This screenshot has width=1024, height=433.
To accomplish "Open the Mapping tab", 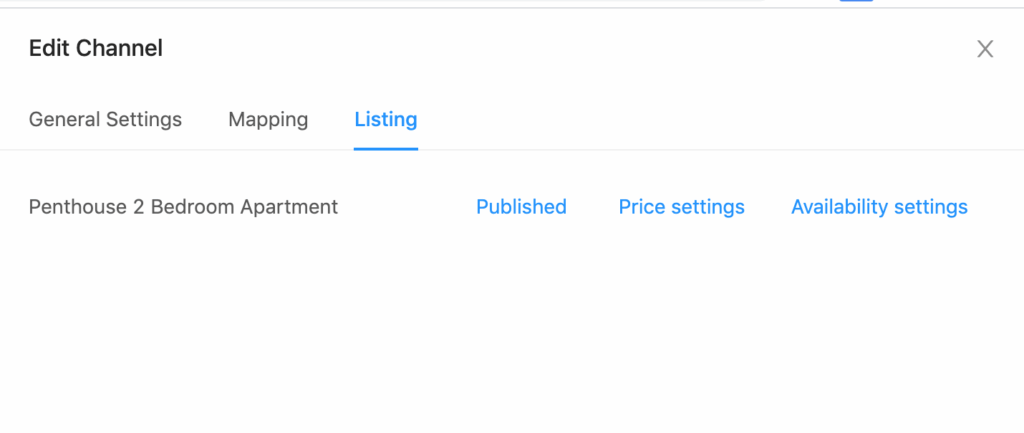I will click(x=268, y=120).
